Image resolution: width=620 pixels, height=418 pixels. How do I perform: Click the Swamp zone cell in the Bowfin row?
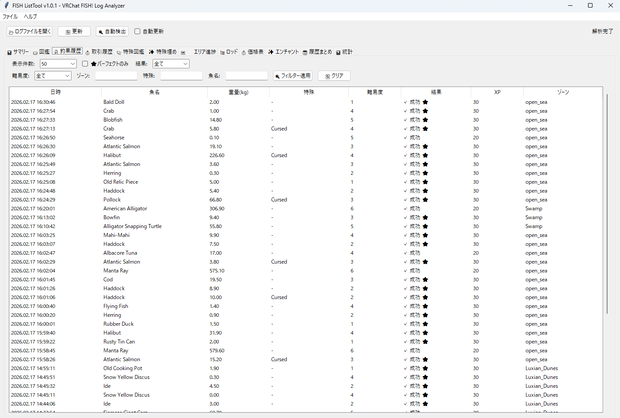click(x=533, y=218)
